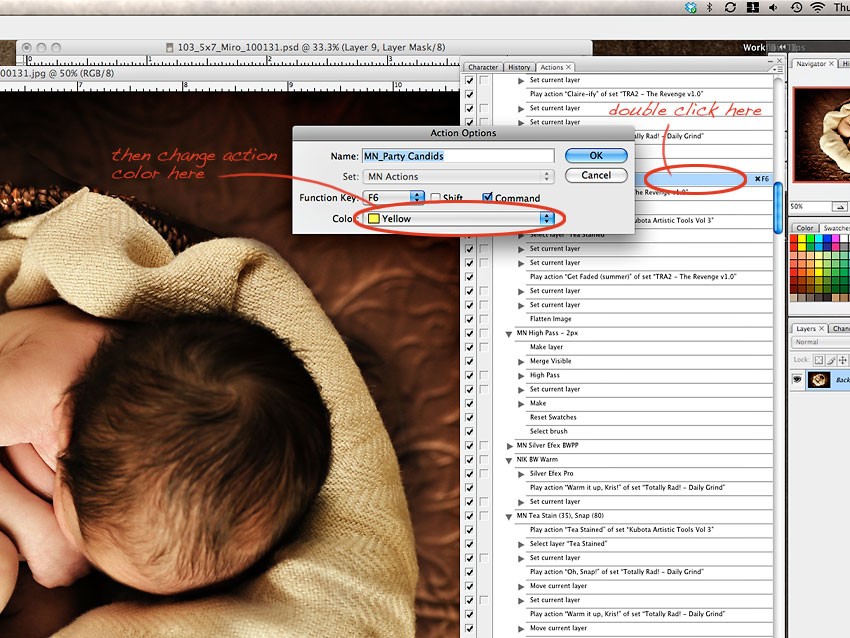Viewport: 850px width, 638px height.
Task: Select the "Select brush" step
Action: click(x=549, y=431)
